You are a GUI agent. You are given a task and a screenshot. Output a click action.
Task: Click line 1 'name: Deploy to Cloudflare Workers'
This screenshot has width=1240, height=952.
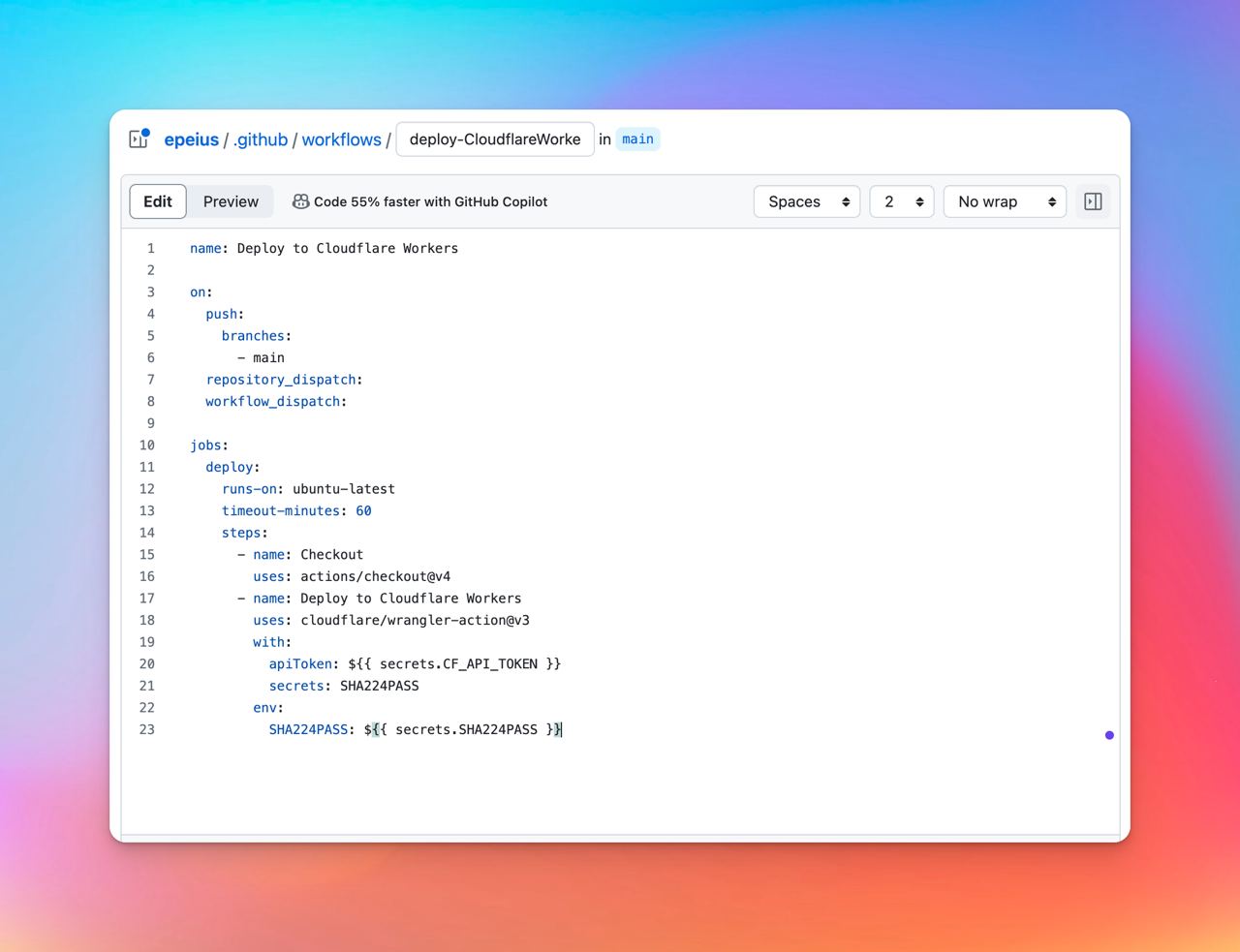(324, 248)
